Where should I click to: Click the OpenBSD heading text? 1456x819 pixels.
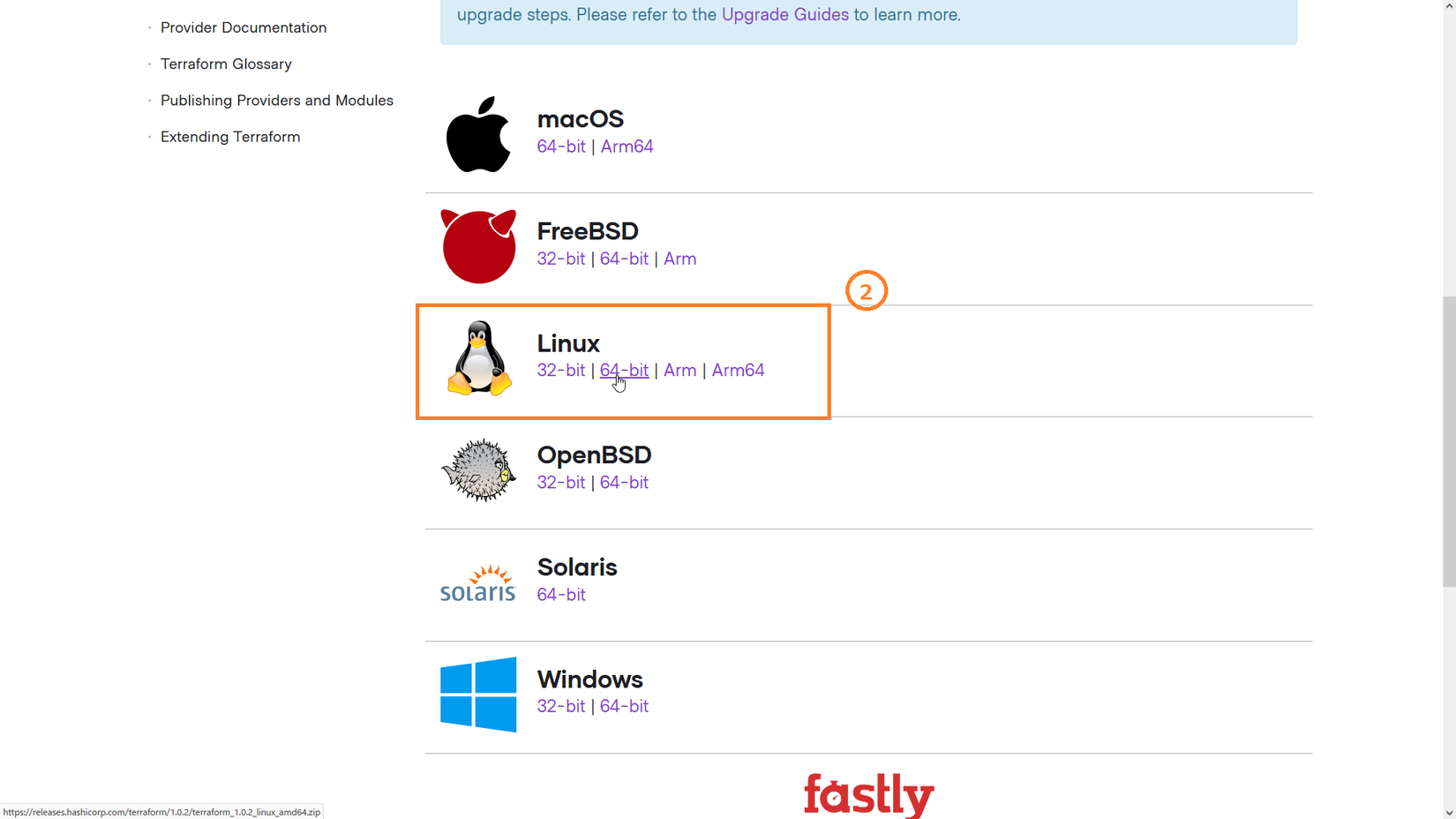(x=595, y=455)
